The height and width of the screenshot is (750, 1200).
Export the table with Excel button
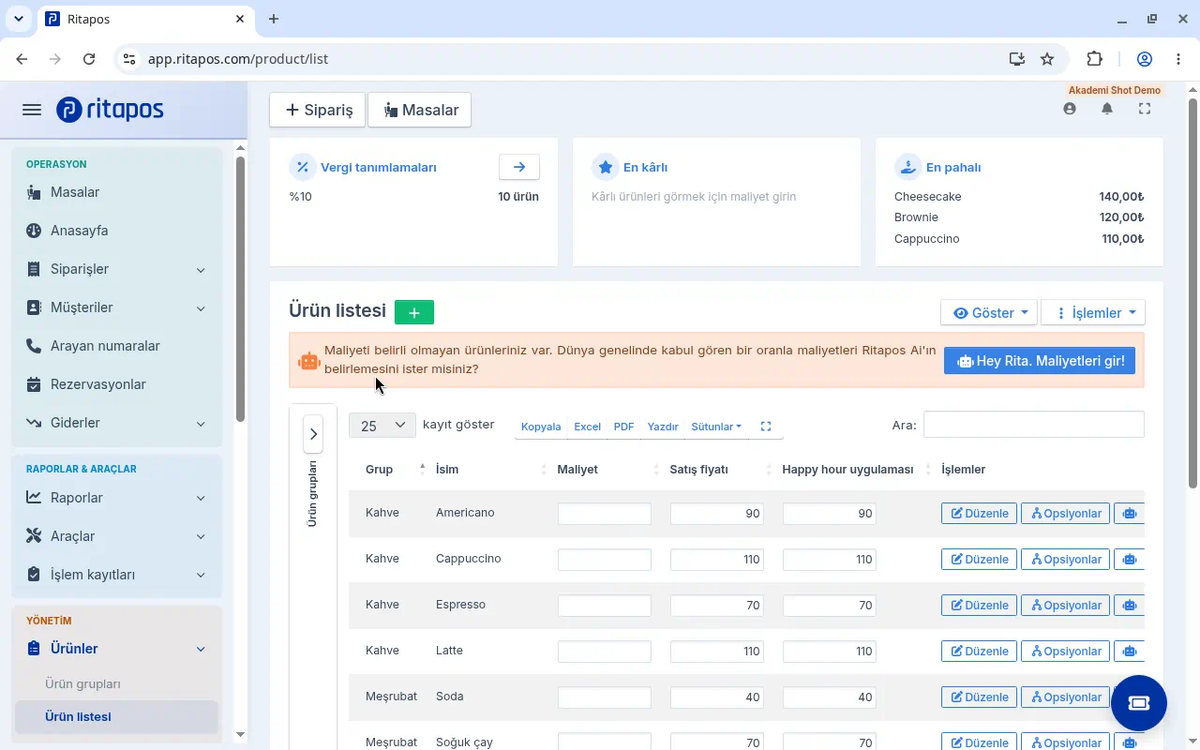coord(587,426)
